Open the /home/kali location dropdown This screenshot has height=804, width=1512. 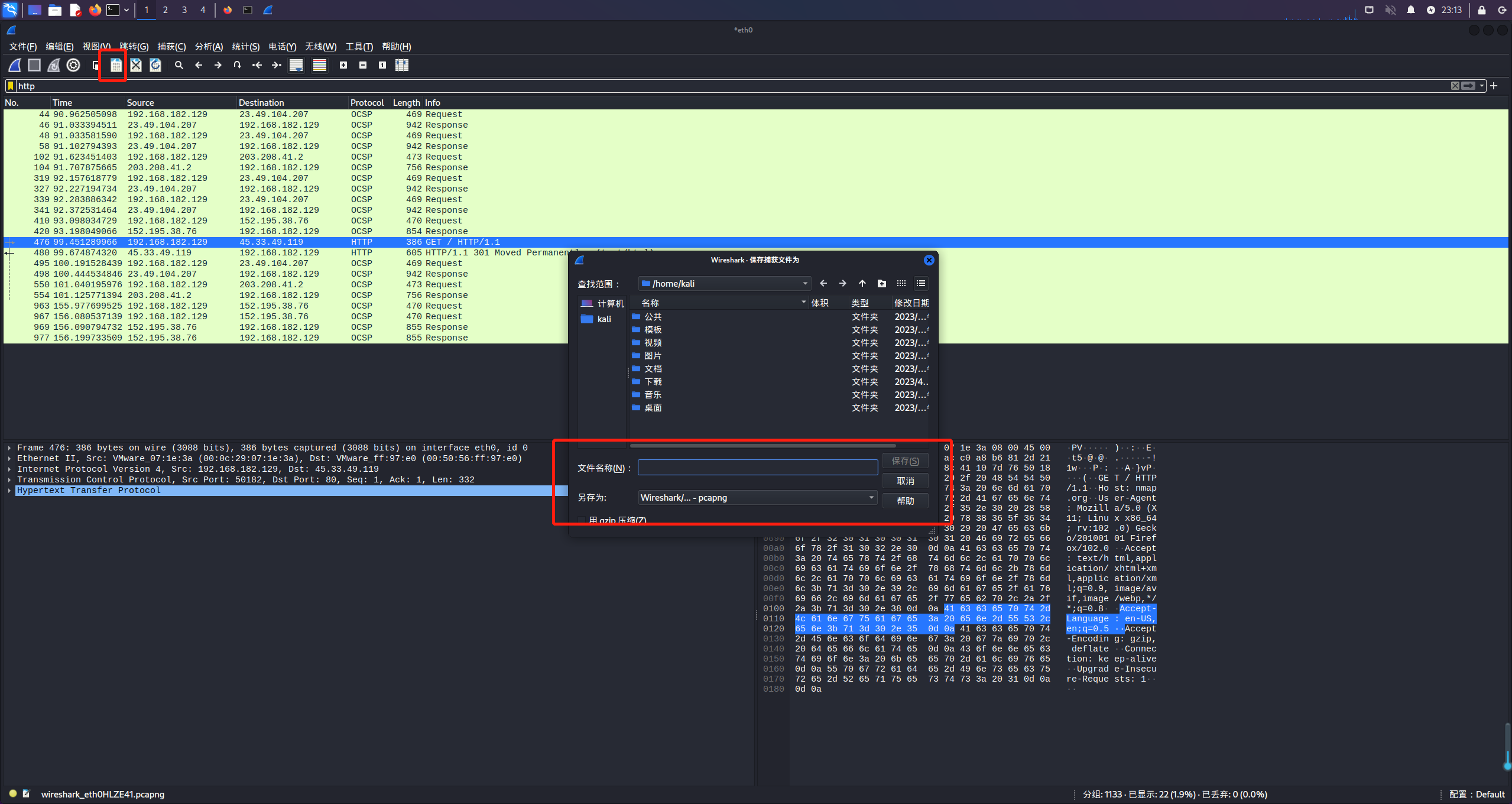[725, 284]
